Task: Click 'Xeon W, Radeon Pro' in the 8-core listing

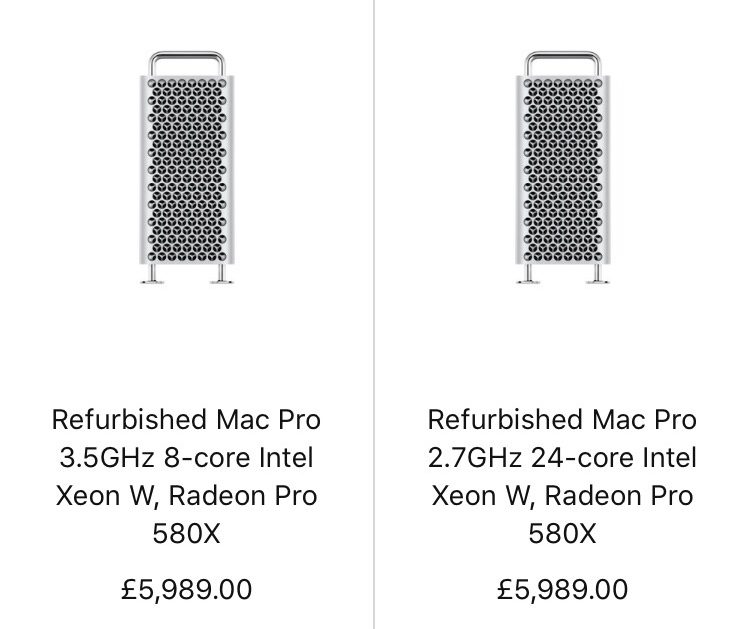Action: [187, 496]
